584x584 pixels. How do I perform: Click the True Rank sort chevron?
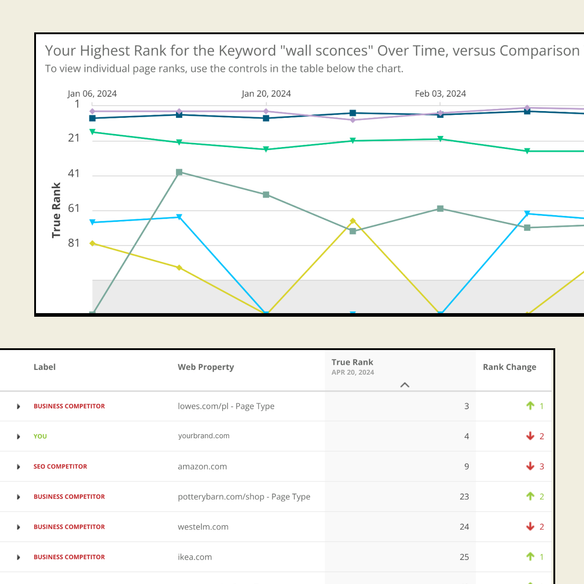pyautogui.click(x=405, y=385)
